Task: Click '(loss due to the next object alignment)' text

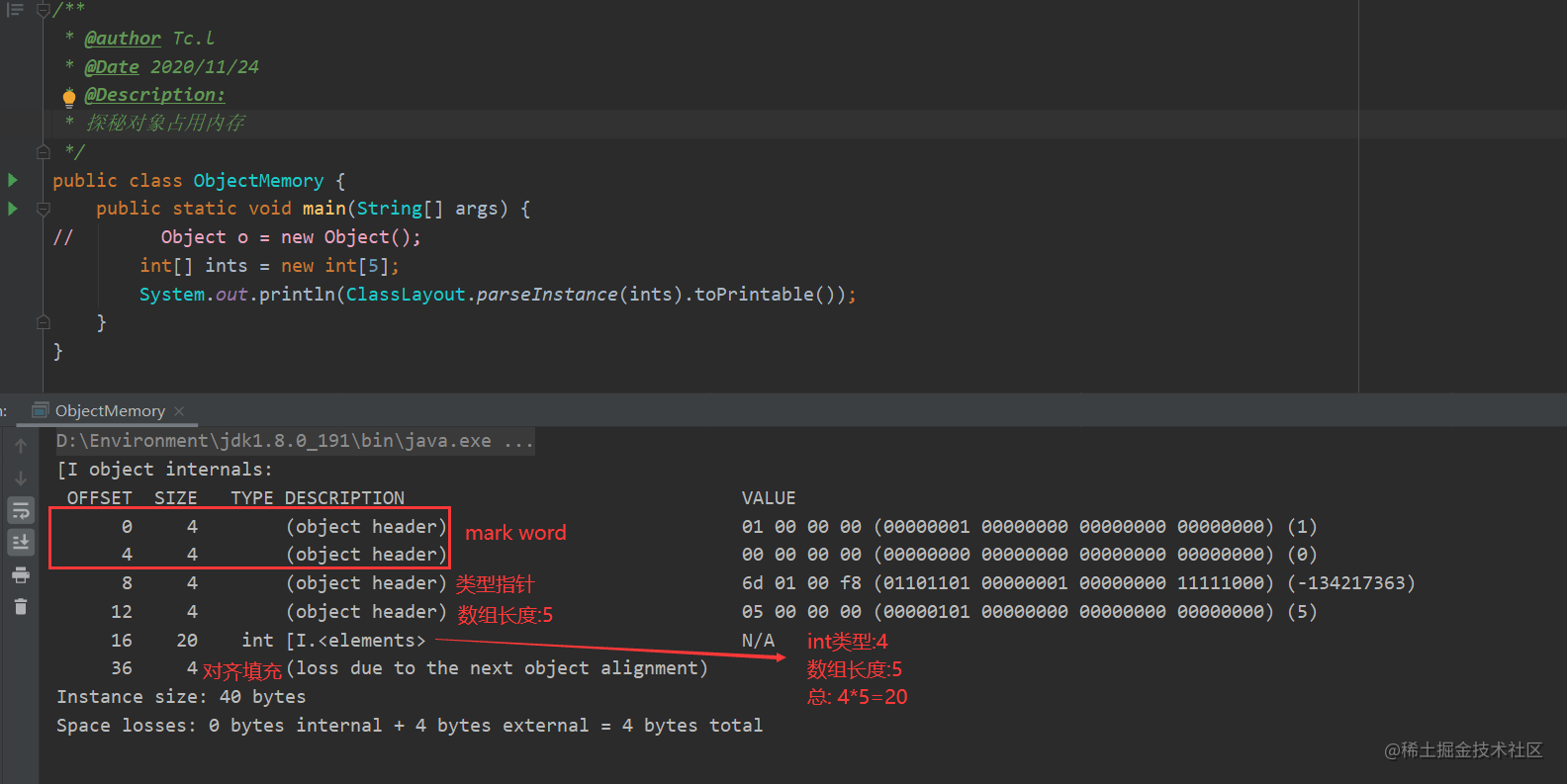Action: pos(497,668)
